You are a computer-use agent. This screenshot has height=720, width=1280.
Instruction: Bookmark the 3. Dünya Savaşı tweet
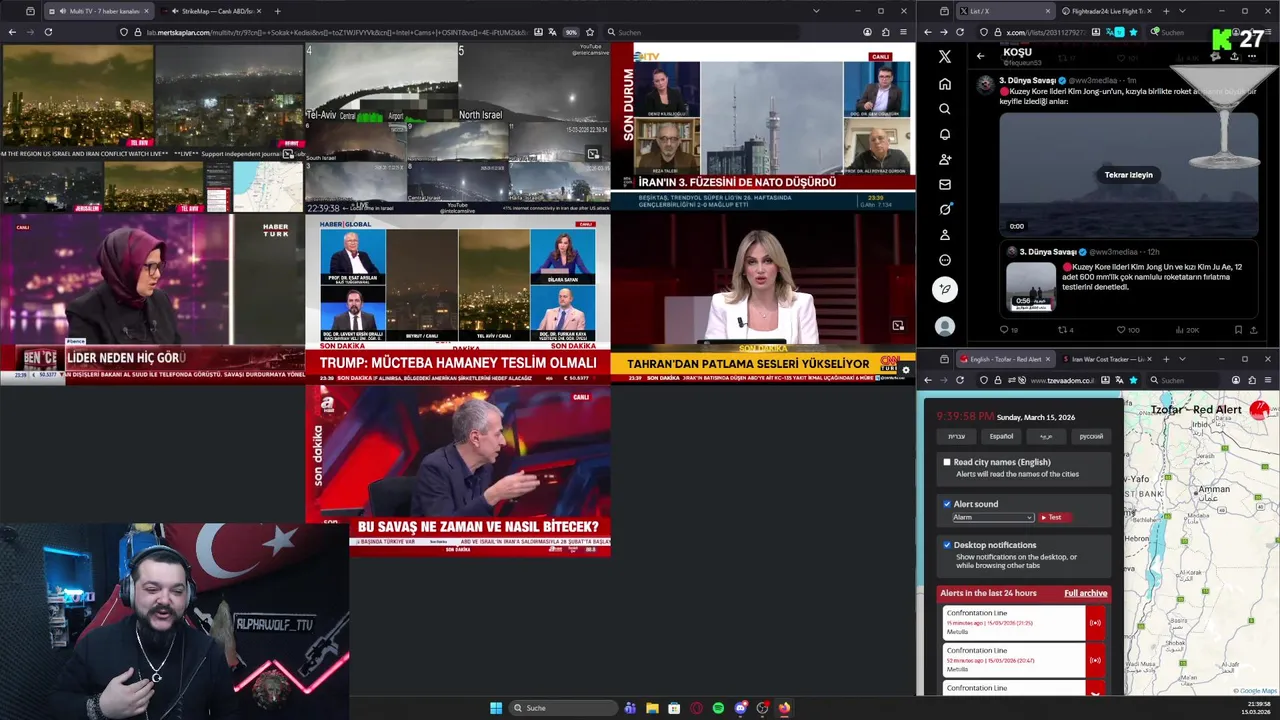[1238, 330]
